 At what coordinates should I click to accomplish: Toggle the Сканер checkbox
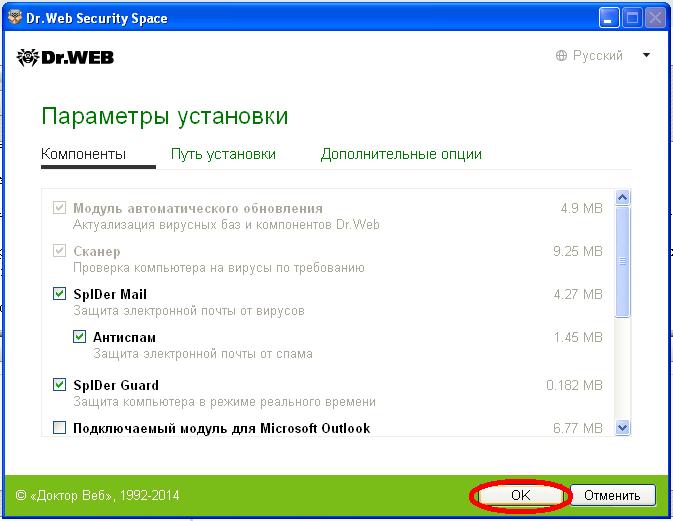tap(59, 251)
